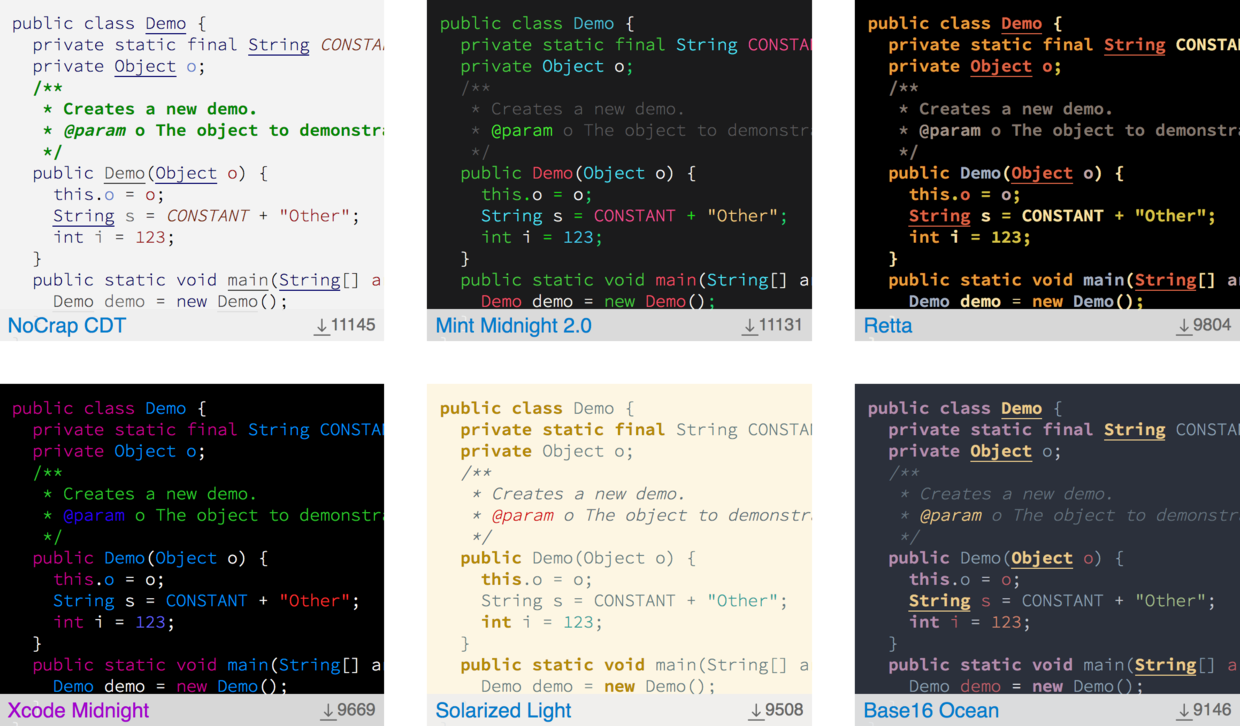Click the download count 11131
This screenshot has width=1240, height=726.
pyautogui.click(x=781, y=325)
